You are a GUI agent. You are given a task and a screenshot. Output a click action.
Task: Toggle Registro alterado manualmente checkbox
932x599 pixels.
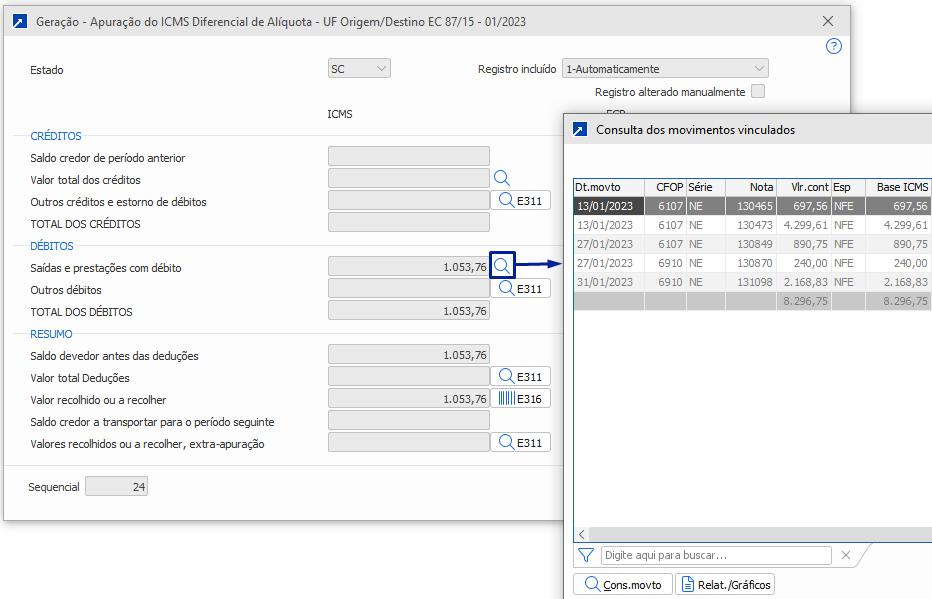758,92
